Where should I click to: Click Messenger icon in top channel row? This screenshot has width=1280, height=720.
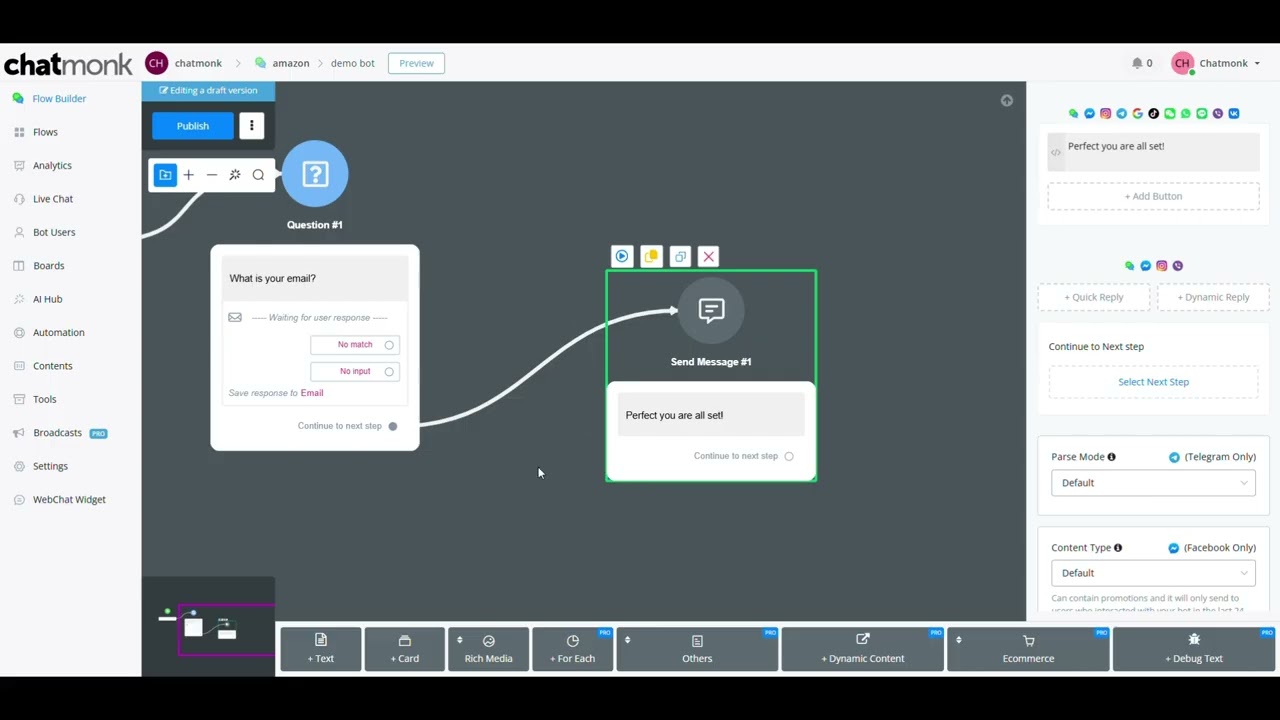pos(1090,114)
